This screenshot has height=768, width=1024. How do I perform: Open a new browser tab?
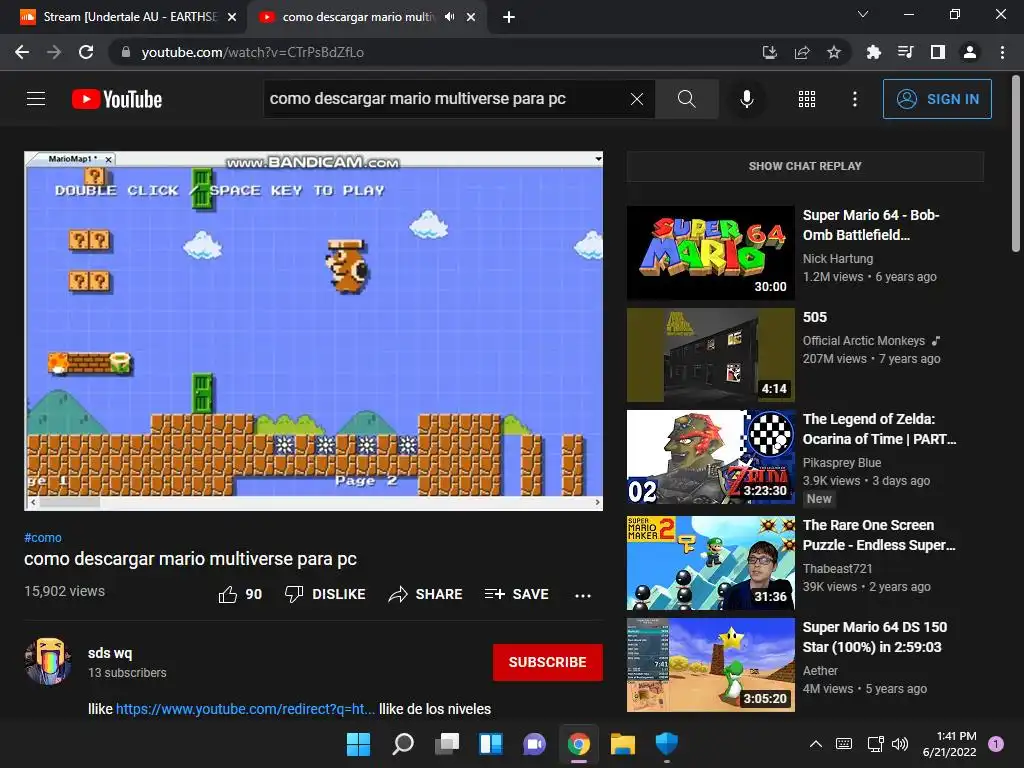pos(509,18)
